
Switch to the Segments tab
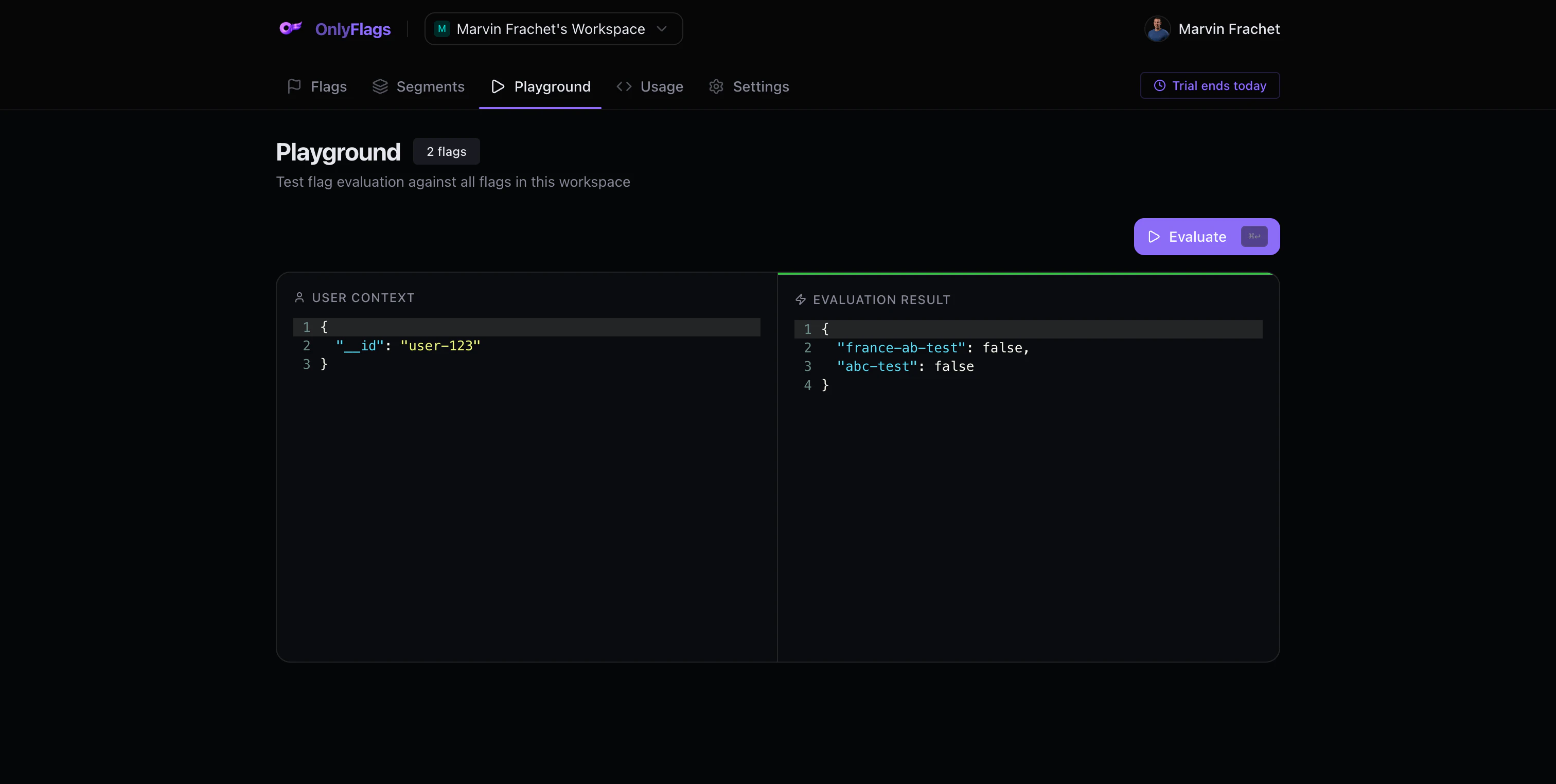tap(430, 86)
